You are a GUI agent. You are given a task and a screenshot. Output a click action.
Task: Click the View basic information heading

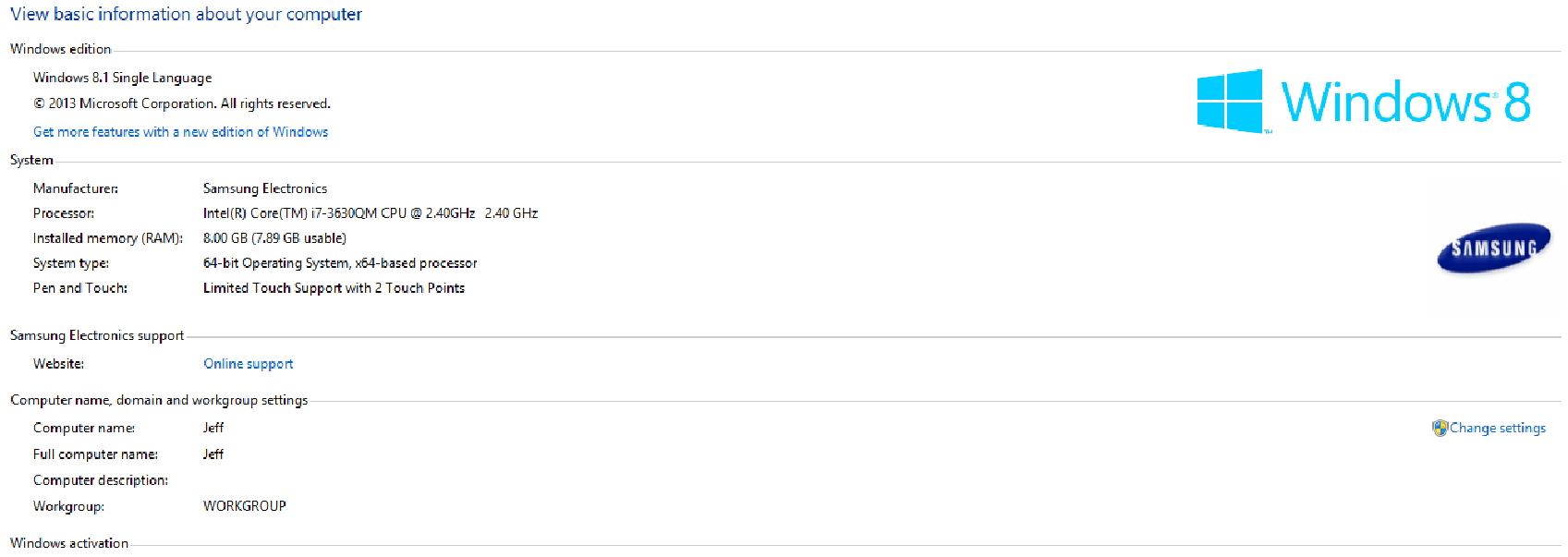(186, 15)
